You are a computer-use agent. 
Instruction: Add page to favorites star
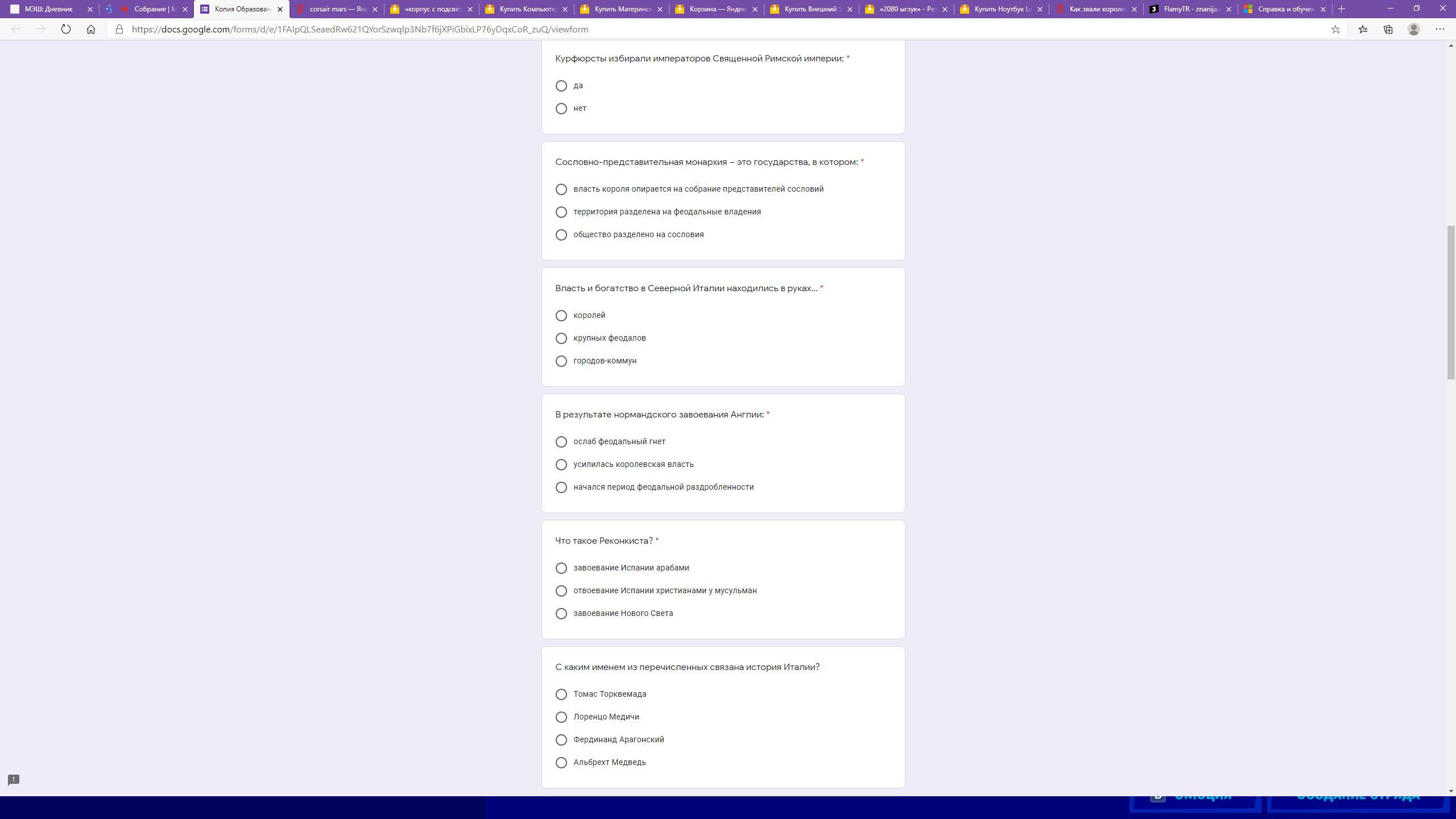click(1335, 29)
